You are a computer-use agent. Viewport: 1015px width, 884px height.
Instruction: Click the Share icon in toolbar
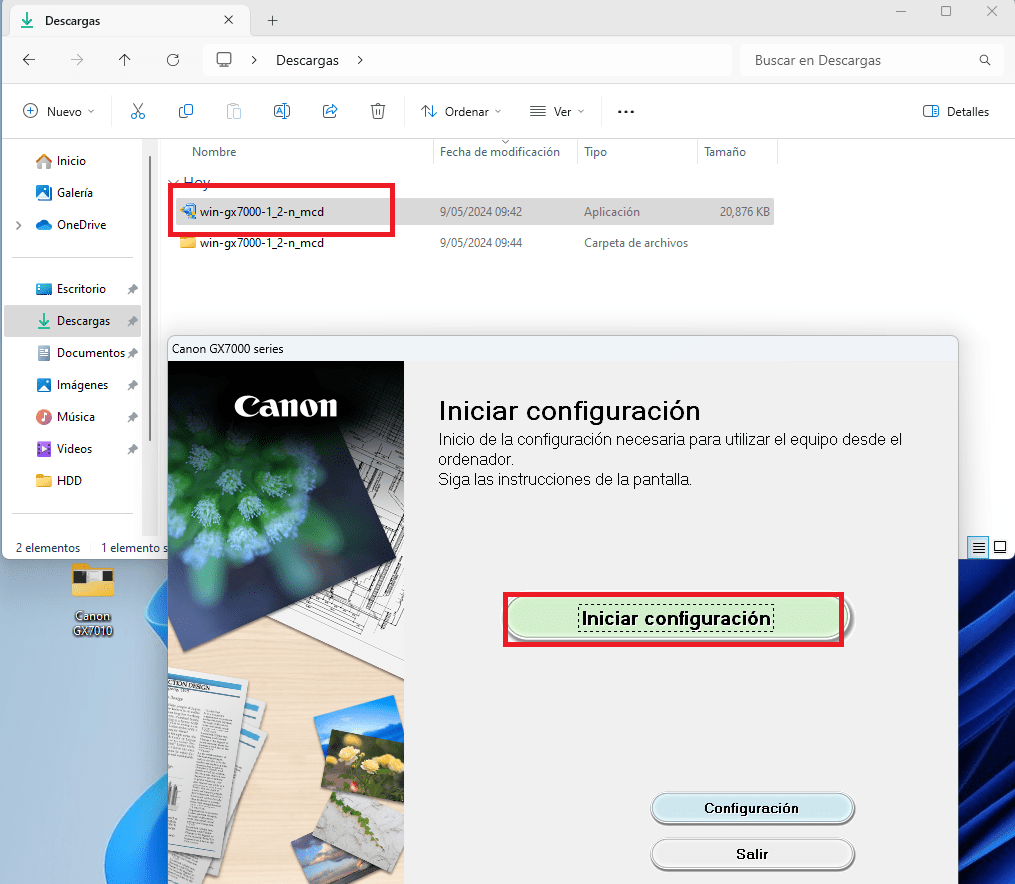coord(330,111)
